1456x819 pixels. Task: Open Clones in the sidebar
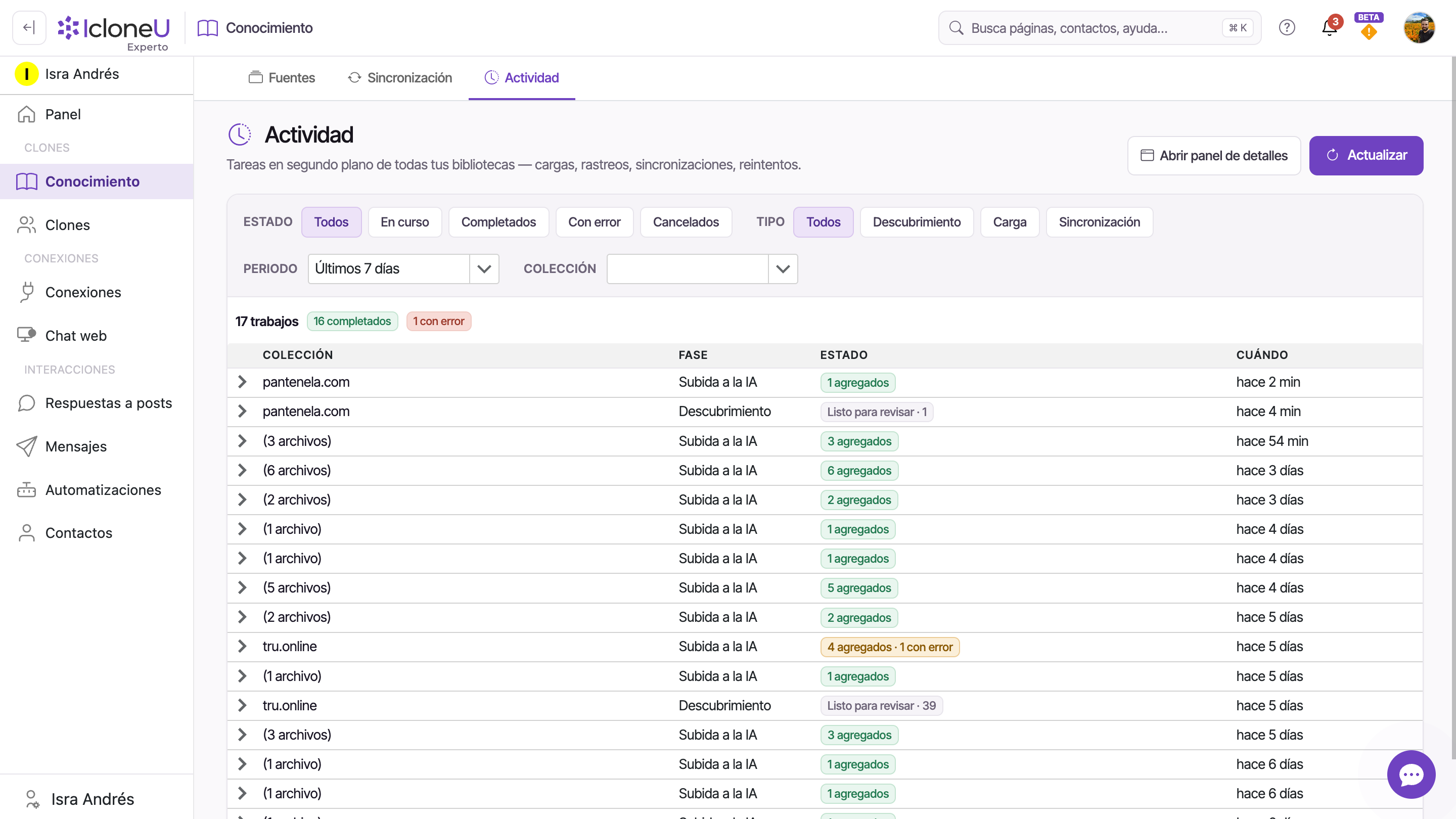coord(97,225)
